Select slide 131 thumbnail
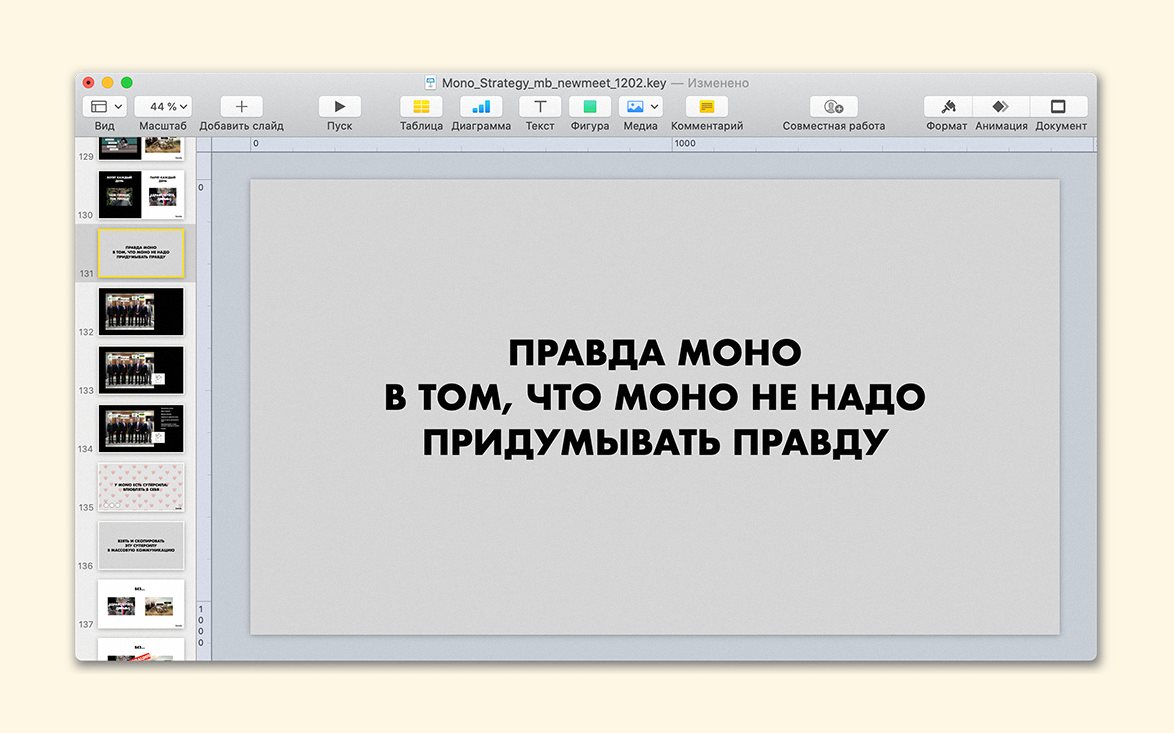This screenshot has width=1174, height=733. pos(141,253)
